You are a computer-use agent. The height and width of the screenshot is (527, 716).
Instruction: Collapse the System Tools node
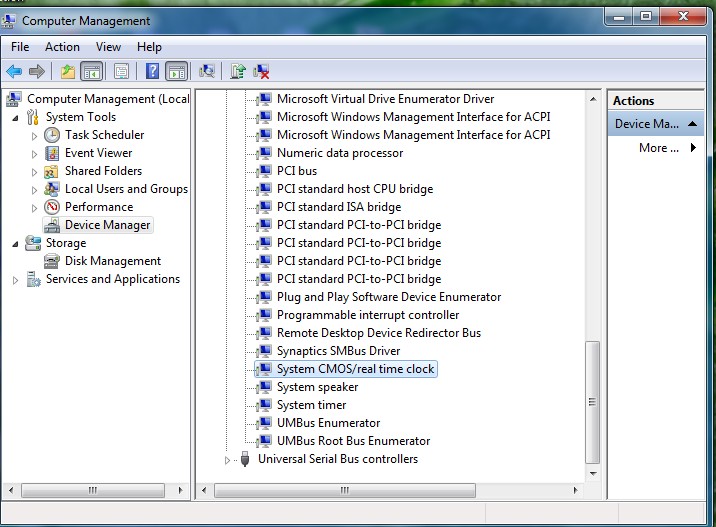click(16, 118)
